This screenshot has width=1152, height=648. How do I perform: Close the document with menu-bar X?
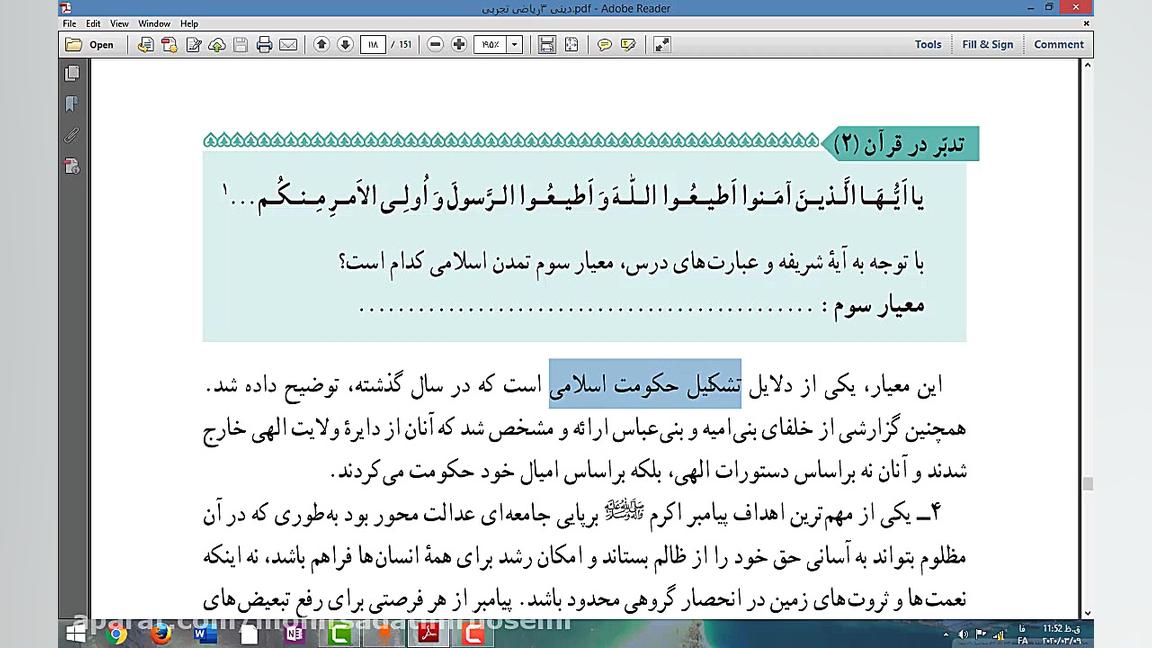click(1086, 24)
